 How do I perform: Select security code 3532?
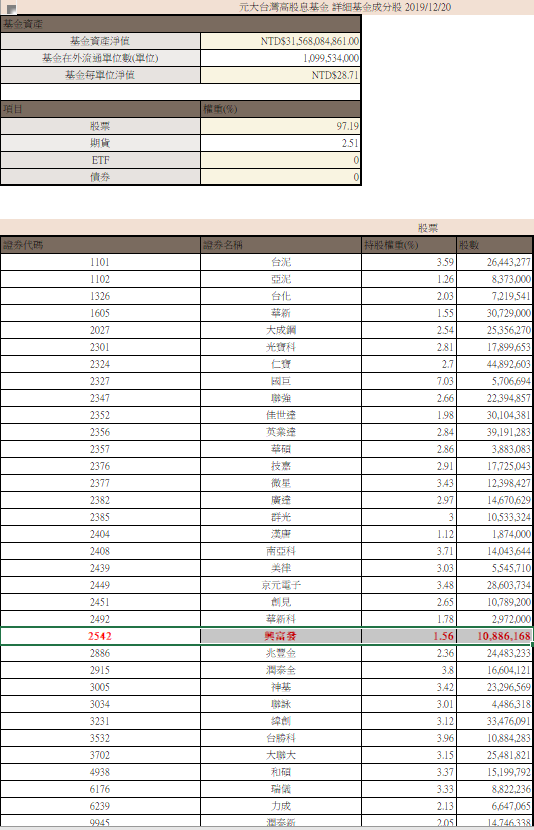click(x=100, y=738)
